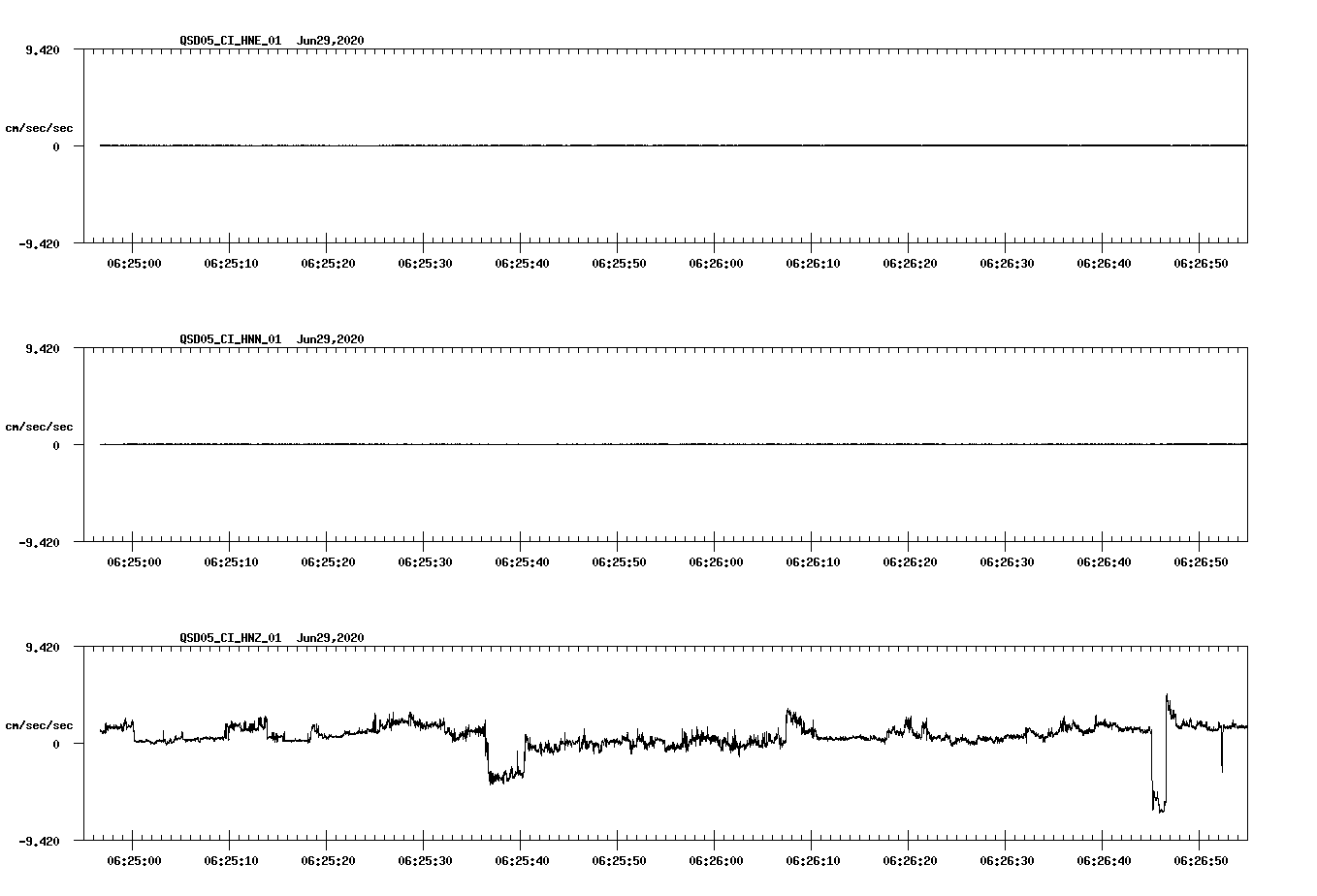Click 06:25:30 on the HNE time axis
Screen dimensions: 1317x896
point(425,263)
